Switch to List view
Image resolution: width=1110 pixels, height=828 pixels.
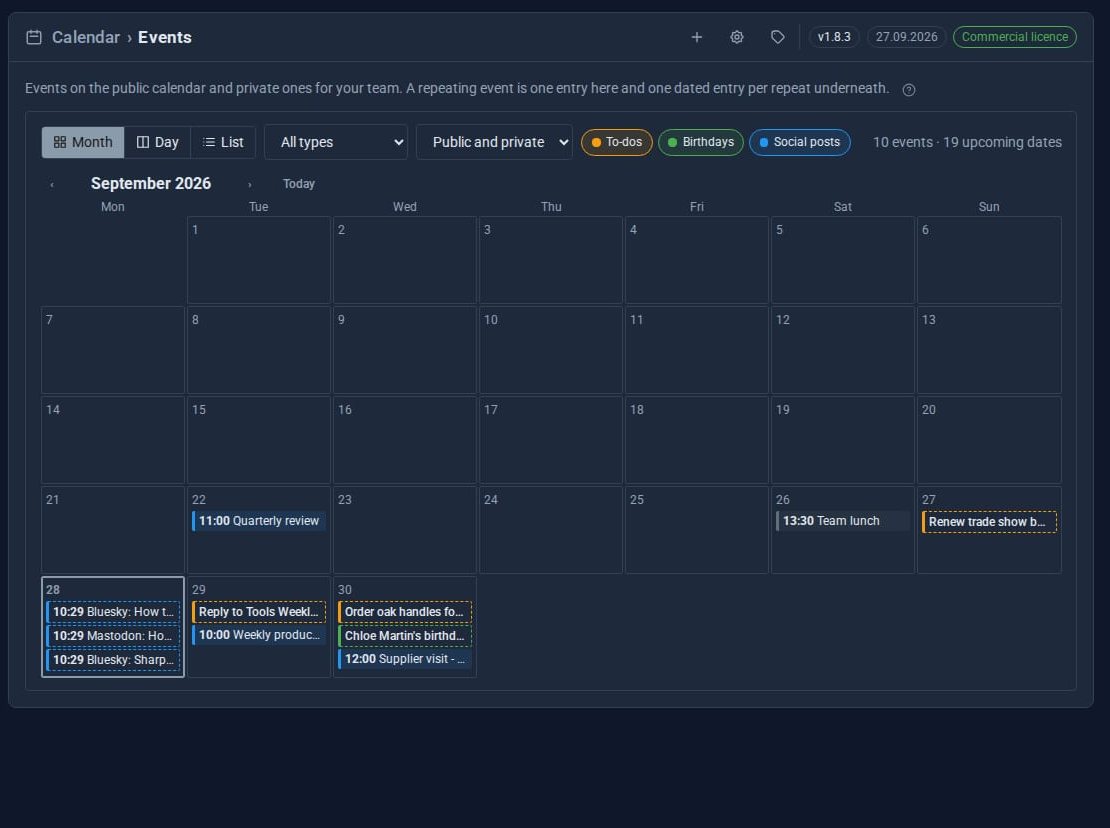(223, 142)
